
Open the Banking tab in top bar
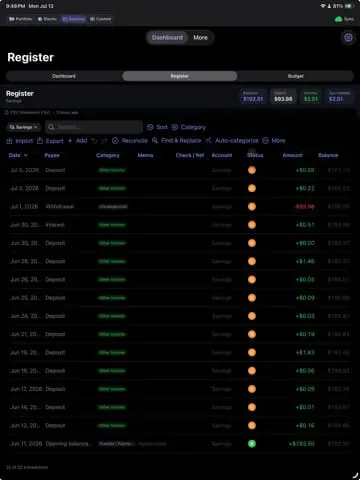tap(74, 19)
